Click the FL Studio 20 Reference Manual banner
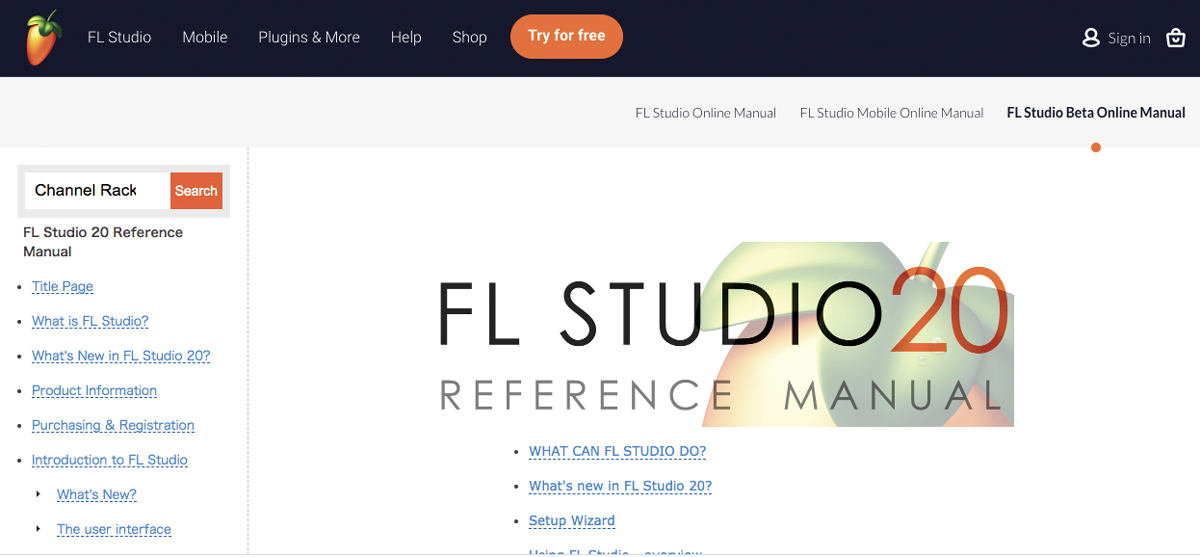 (726, 334)
